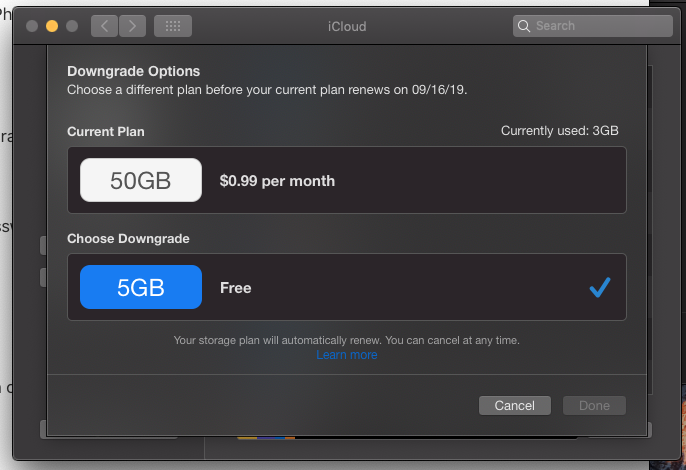This screenshot has height=470, width=686.
Task: Toggle the blue checkmark on the Free plan
Action: click(600, 288)
